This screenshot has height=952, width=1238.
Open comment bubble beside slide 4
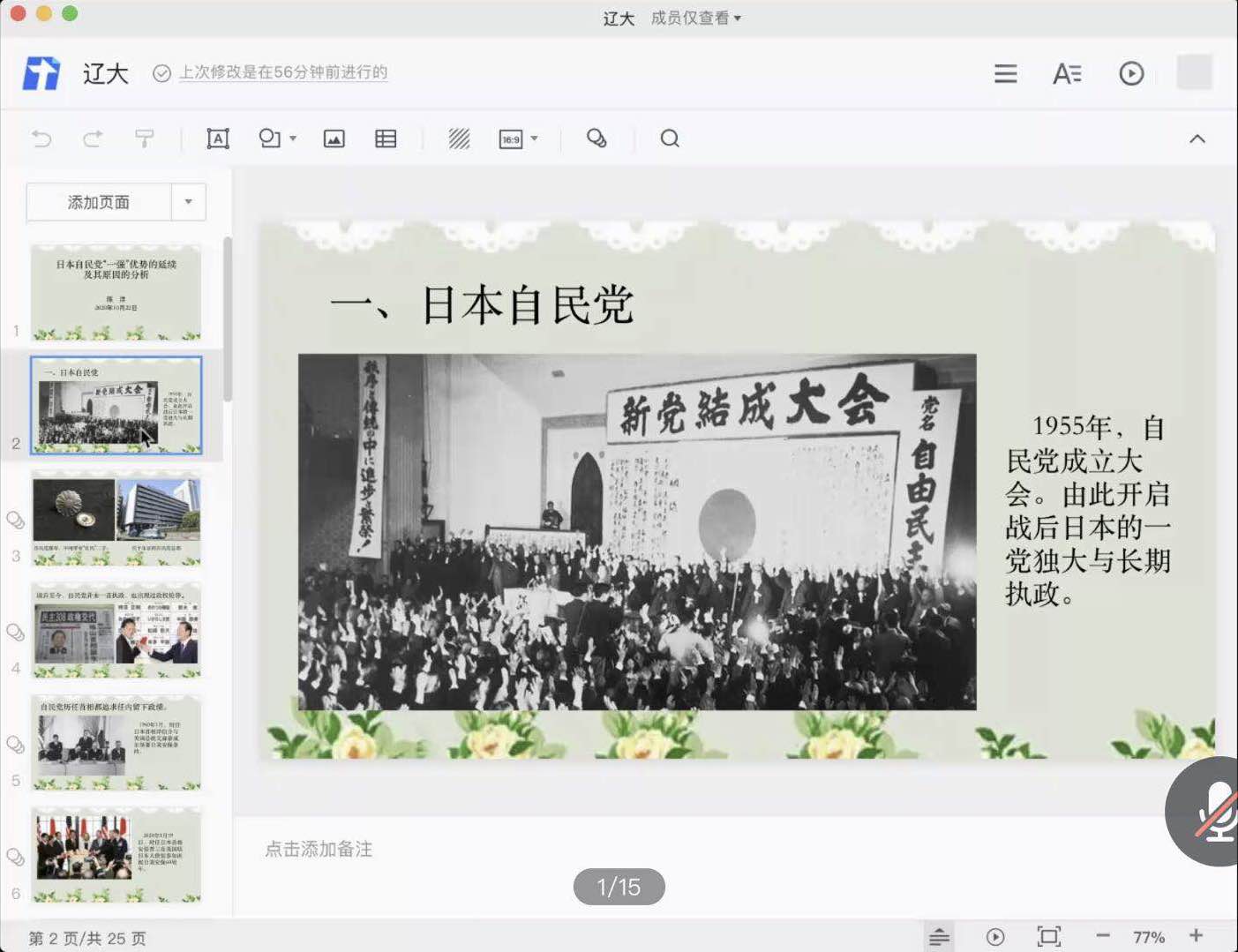click(15, 633)
